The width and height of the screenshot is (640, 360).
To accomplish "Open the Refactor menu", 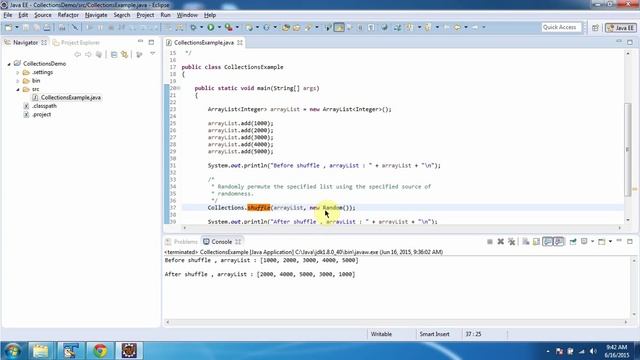I will point(68,15).
